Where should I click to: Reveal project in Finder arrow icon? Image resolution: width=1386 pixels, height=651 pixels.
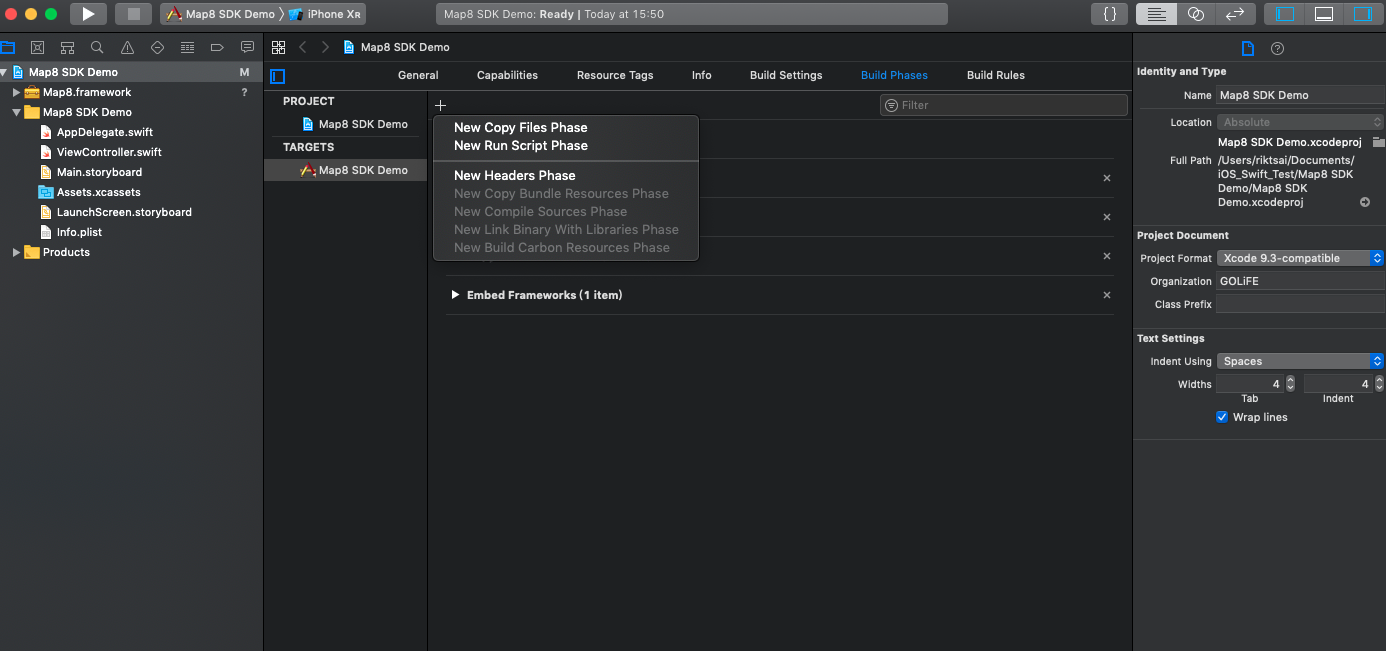point(1365,202)
